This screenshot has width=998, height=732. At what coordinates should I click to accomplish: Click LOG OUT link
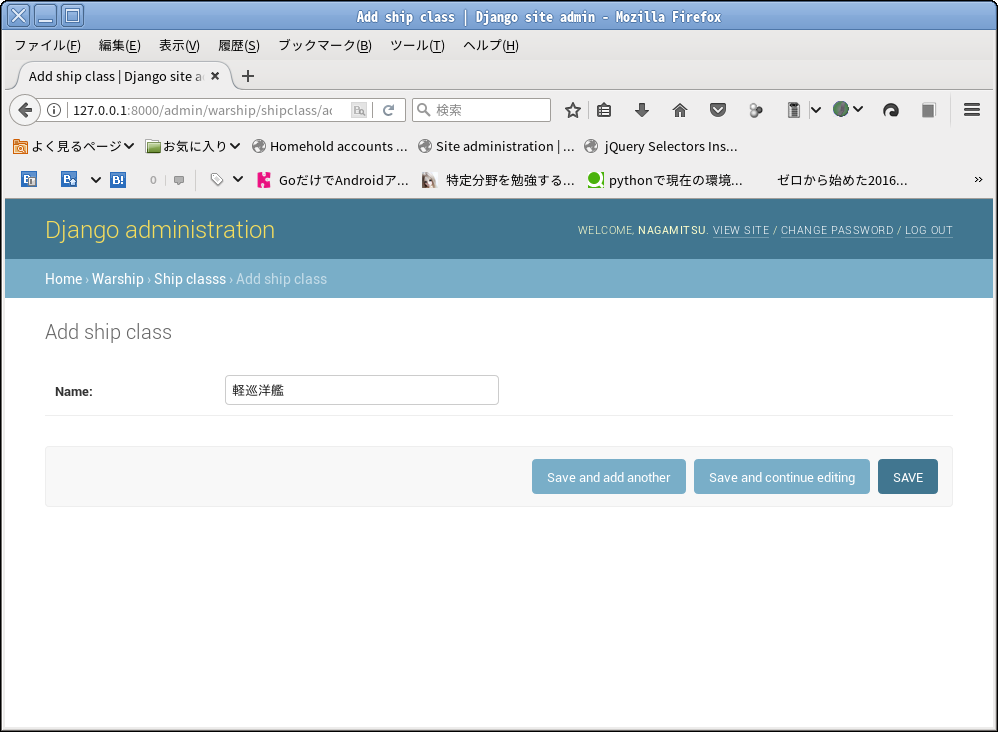929,230
